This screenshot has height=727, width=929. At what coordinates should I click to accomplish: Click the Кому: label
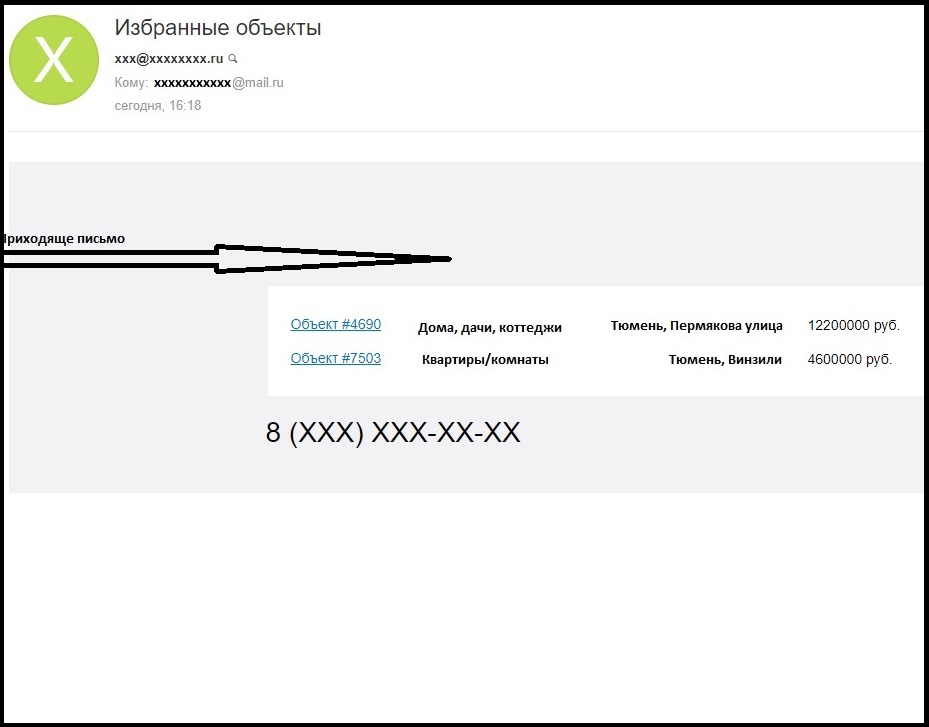click(131, 82)
